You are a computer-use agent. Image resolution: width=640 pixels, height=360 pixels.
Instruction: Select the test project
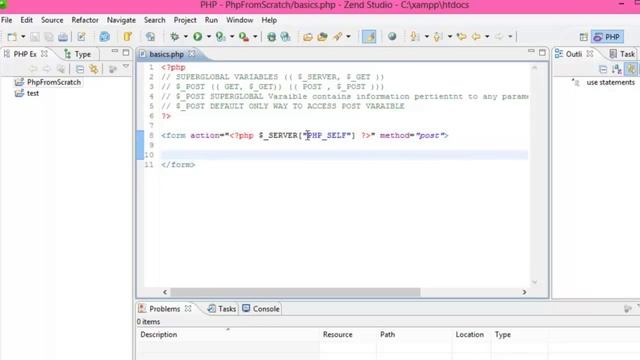(x=33, y=93)
